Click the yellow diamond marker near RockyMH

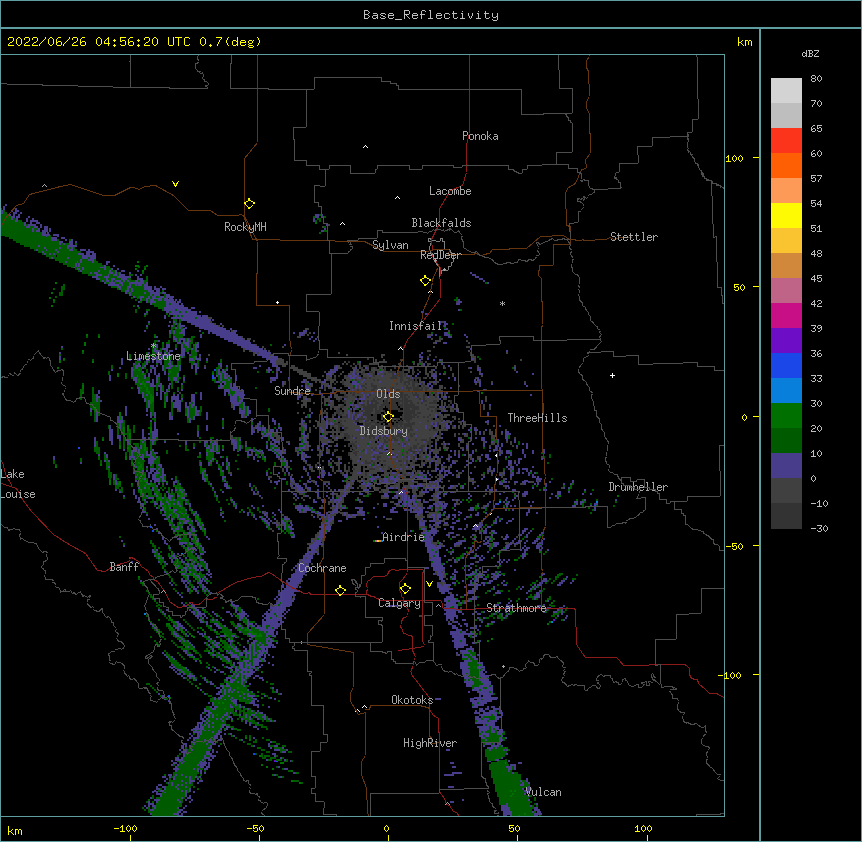point(250,204)
